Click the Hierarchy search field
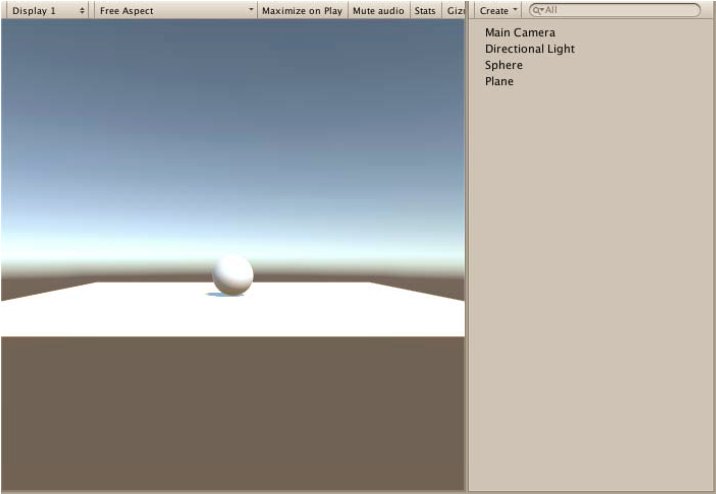The width and height of the screenshot is (716, 494). [615, 10]
